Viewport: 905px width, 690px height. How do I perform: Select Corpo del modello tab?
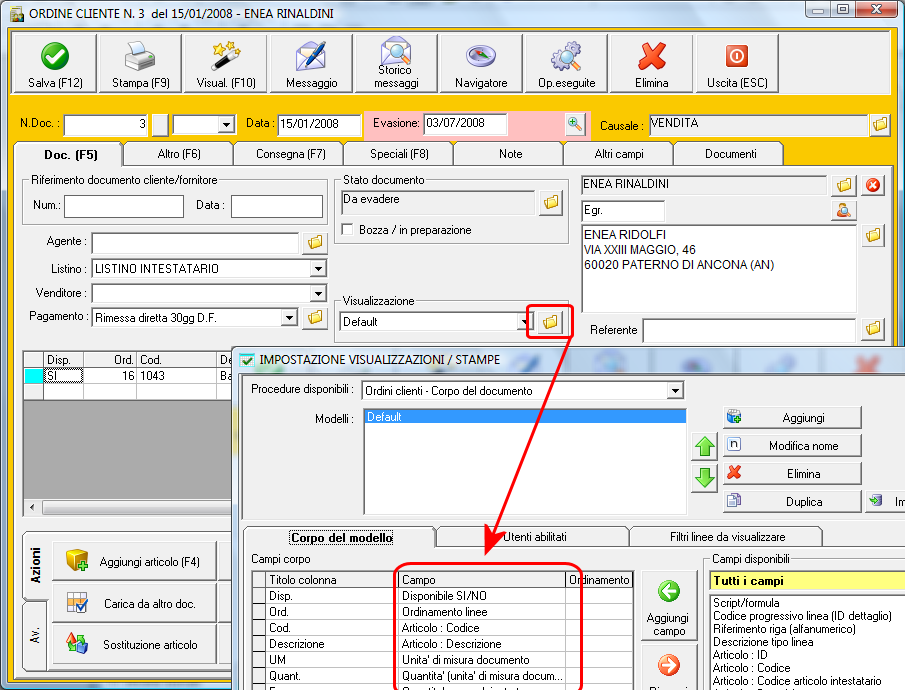tap(341, 538)
